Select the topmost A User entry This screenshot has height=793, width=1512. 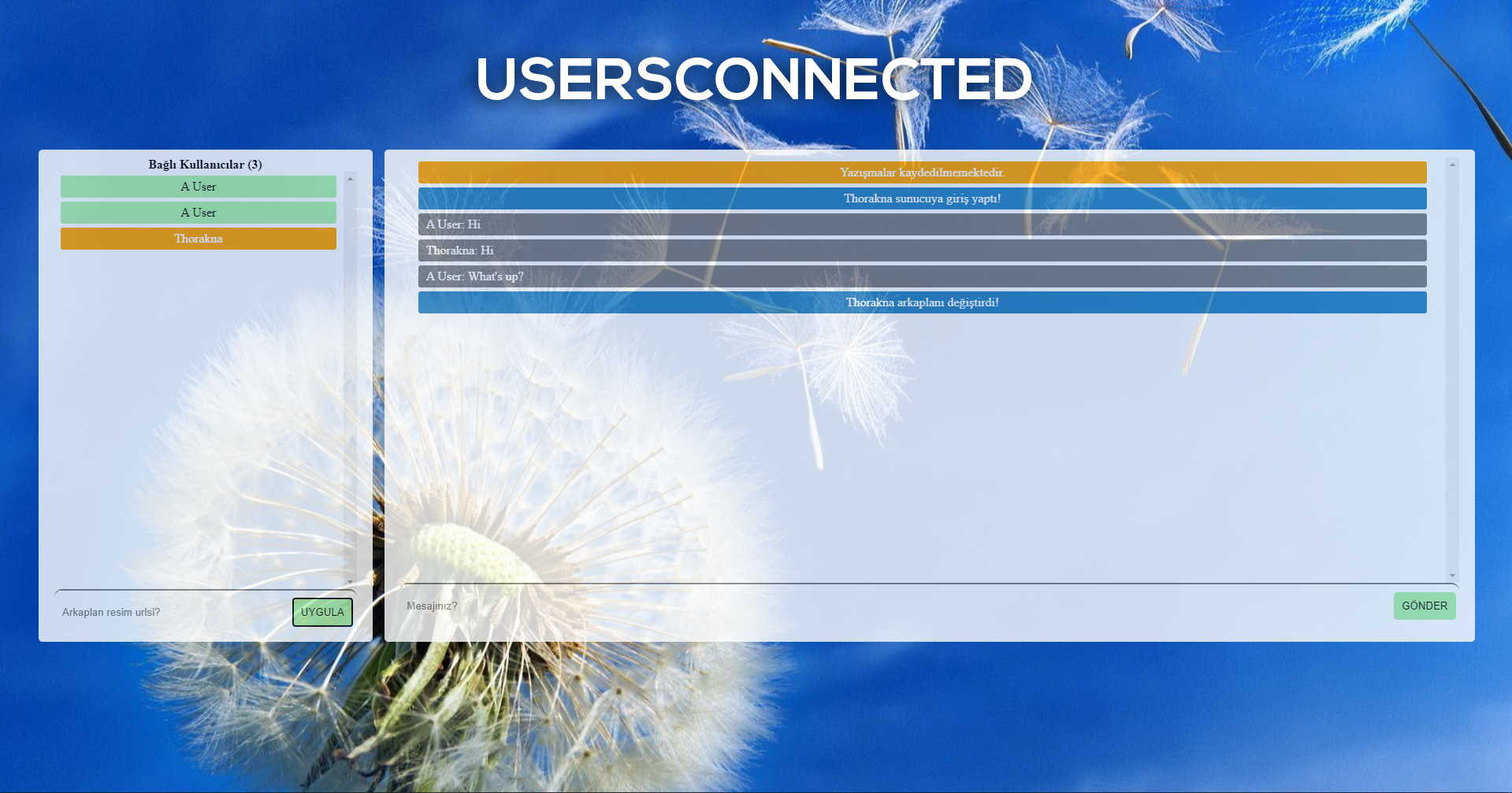coord(198,187)
